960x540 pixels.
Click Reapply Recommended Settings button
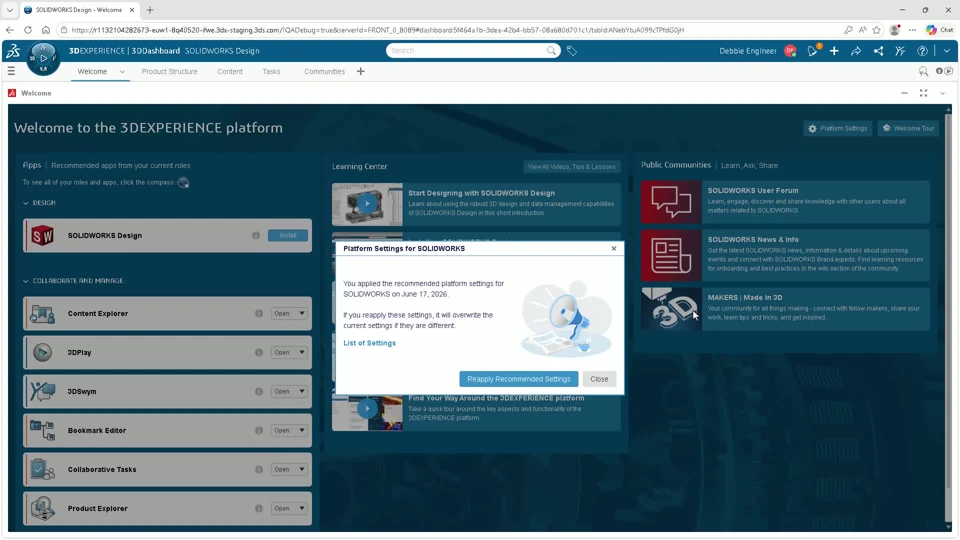[x=519, y=379]
